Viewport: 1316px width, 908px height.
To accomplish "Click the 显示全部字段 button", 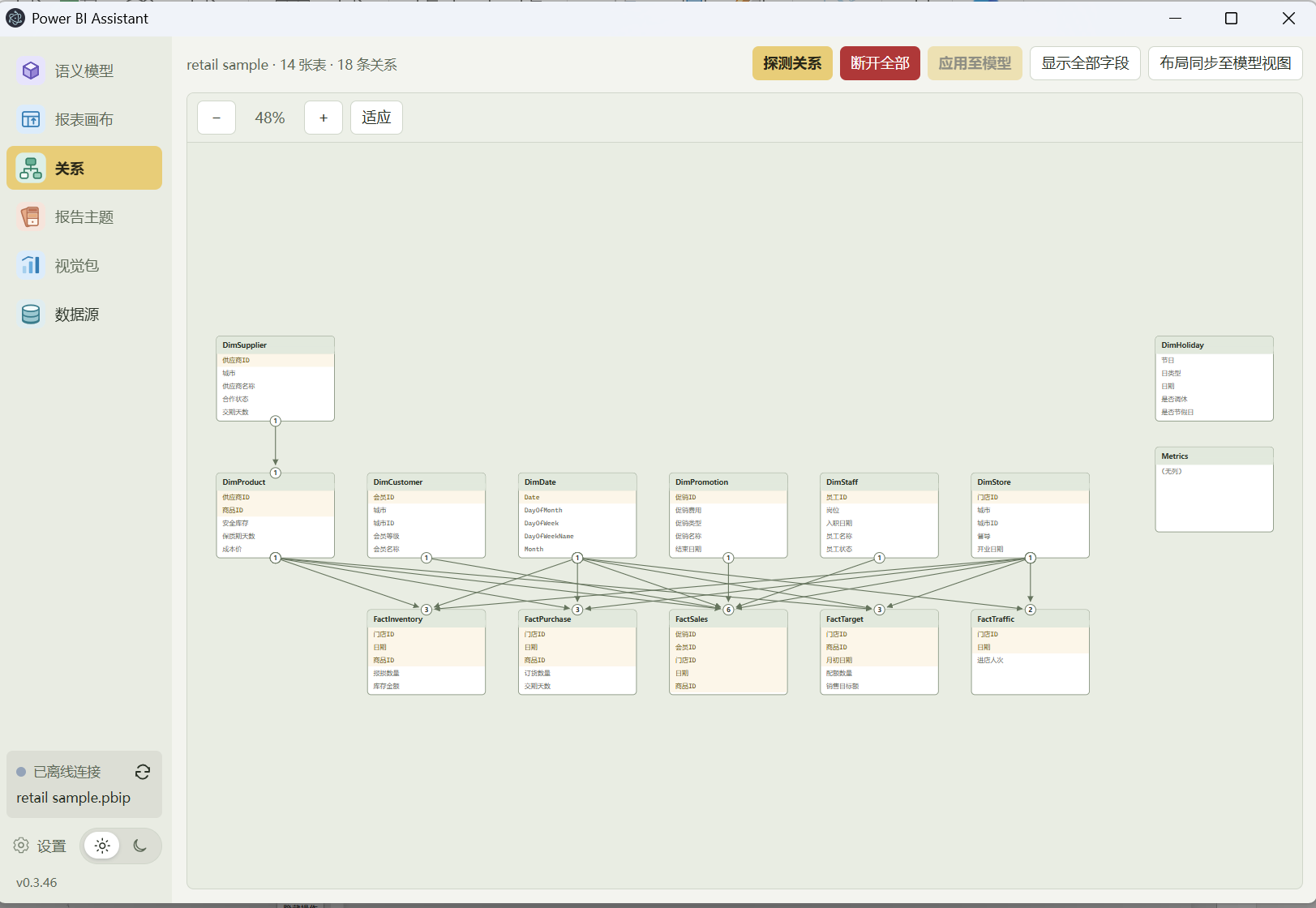I will coord(1085,63).
